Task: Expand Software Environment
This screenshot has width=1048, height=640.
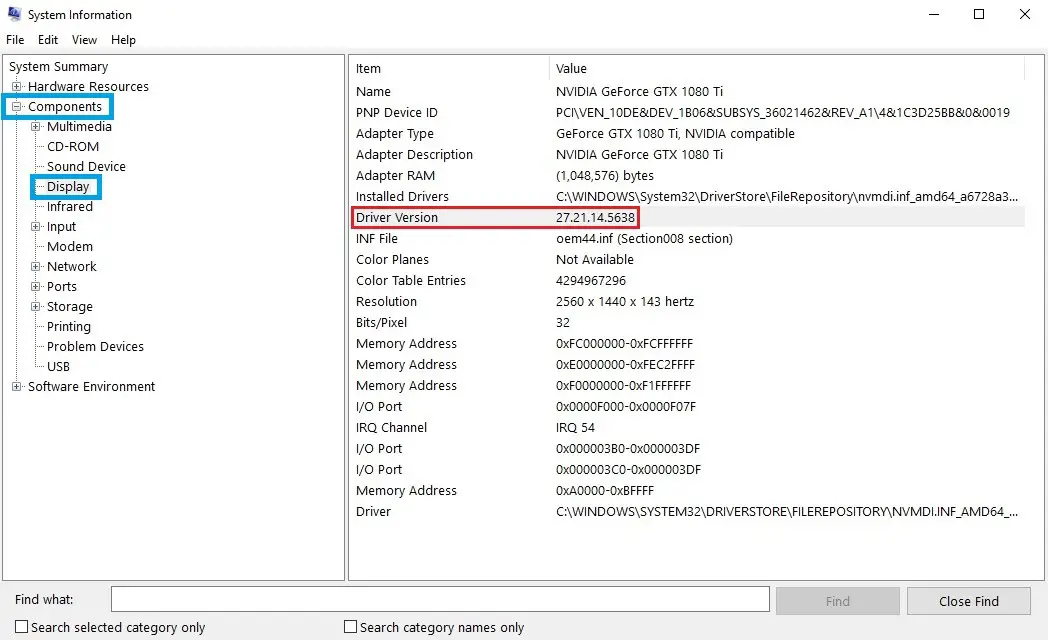Action: (14, 386)
